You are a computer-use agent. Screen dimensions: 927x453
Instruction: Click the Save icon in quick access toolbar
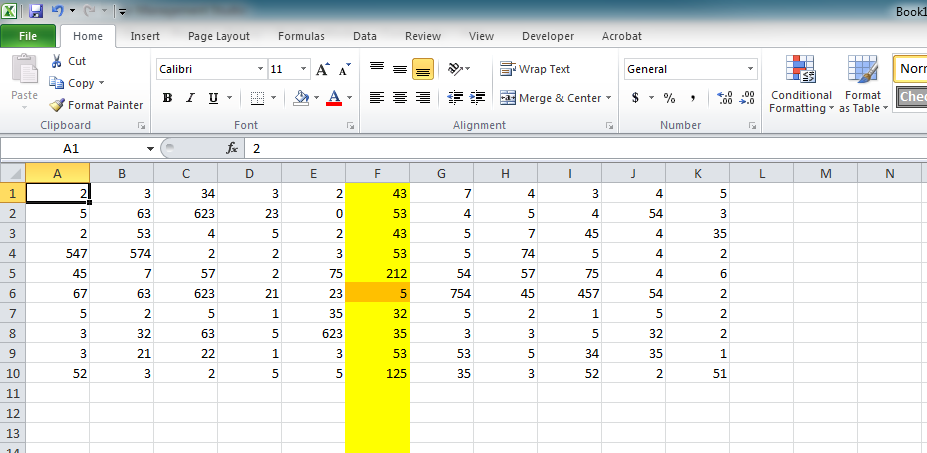point(36,11)
